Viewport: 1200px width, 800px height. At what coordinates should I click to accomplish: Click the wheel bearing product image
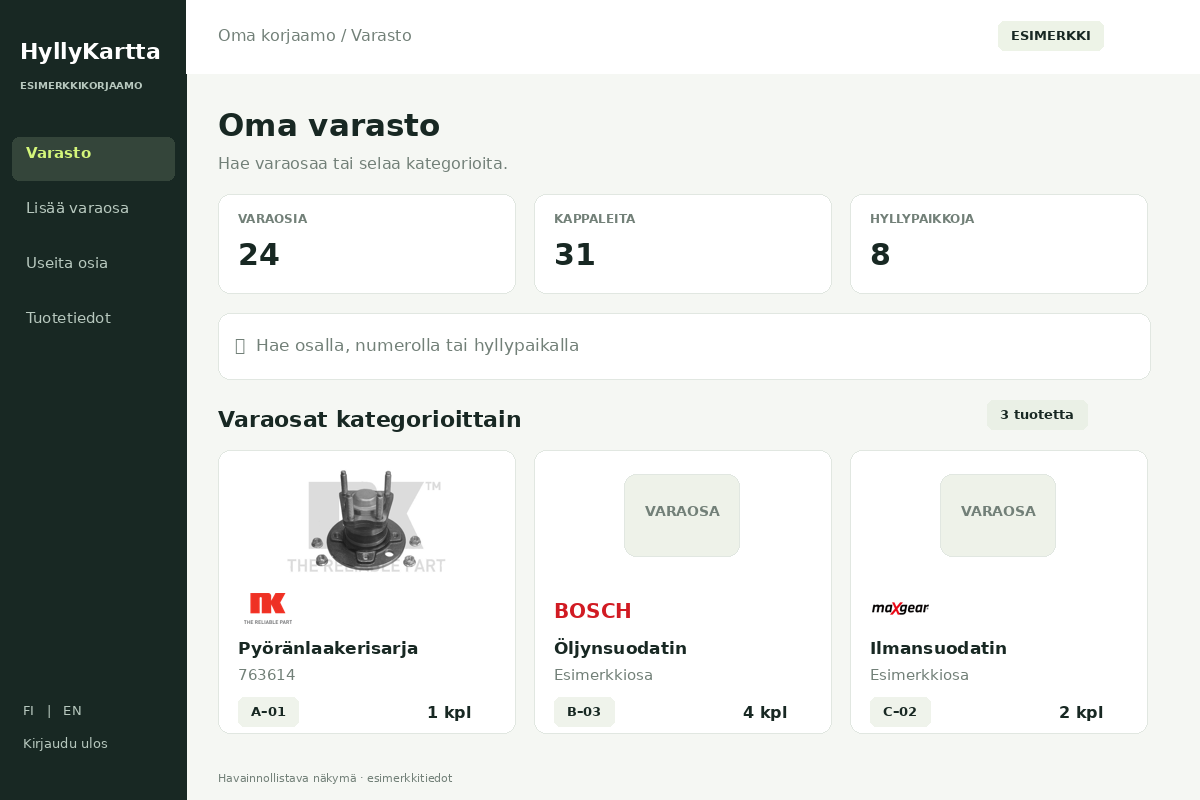367,522
